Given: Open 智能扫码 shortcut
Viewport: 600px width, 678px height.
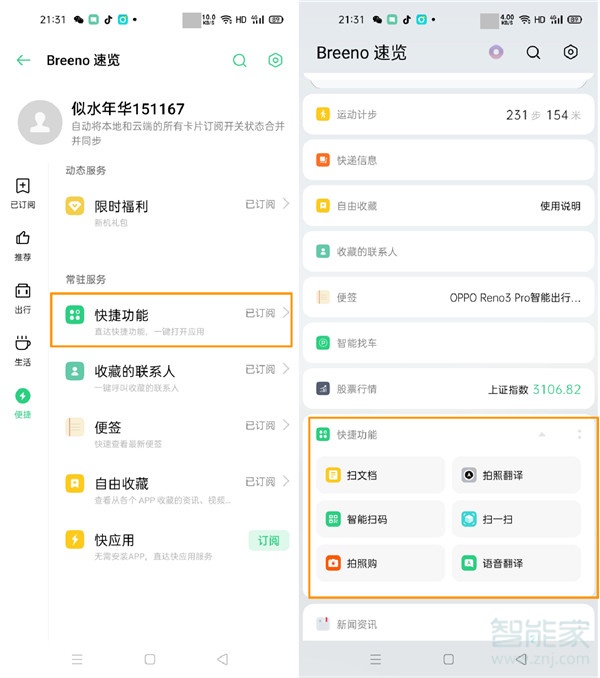Looking at the screenshot, I should pyautogui.click(x=380, y=519).
